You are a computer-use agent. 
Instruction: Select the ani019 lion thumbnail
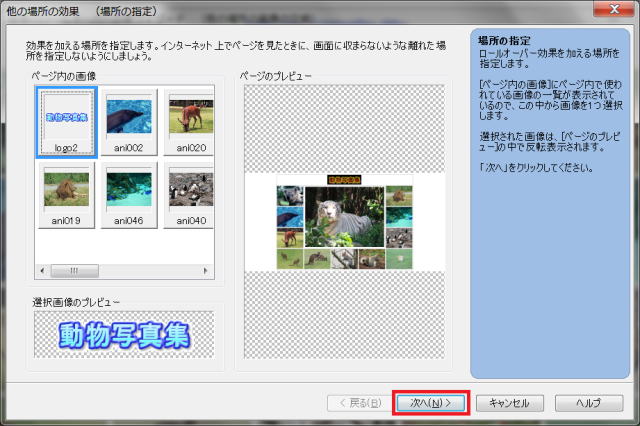(x=67, y=195)
